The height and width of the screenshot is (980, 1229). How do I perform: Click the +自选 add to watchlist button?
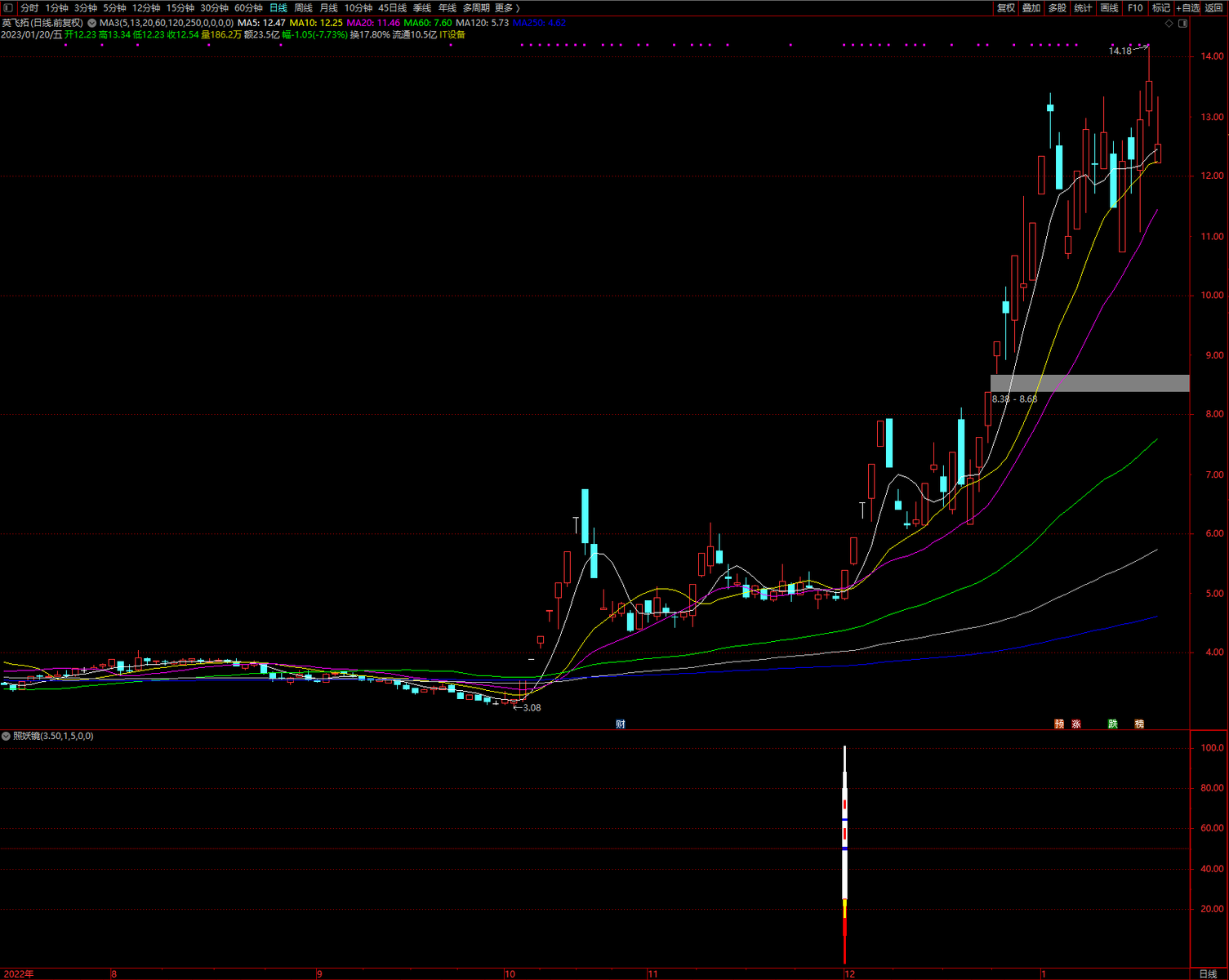point(1188,8)
